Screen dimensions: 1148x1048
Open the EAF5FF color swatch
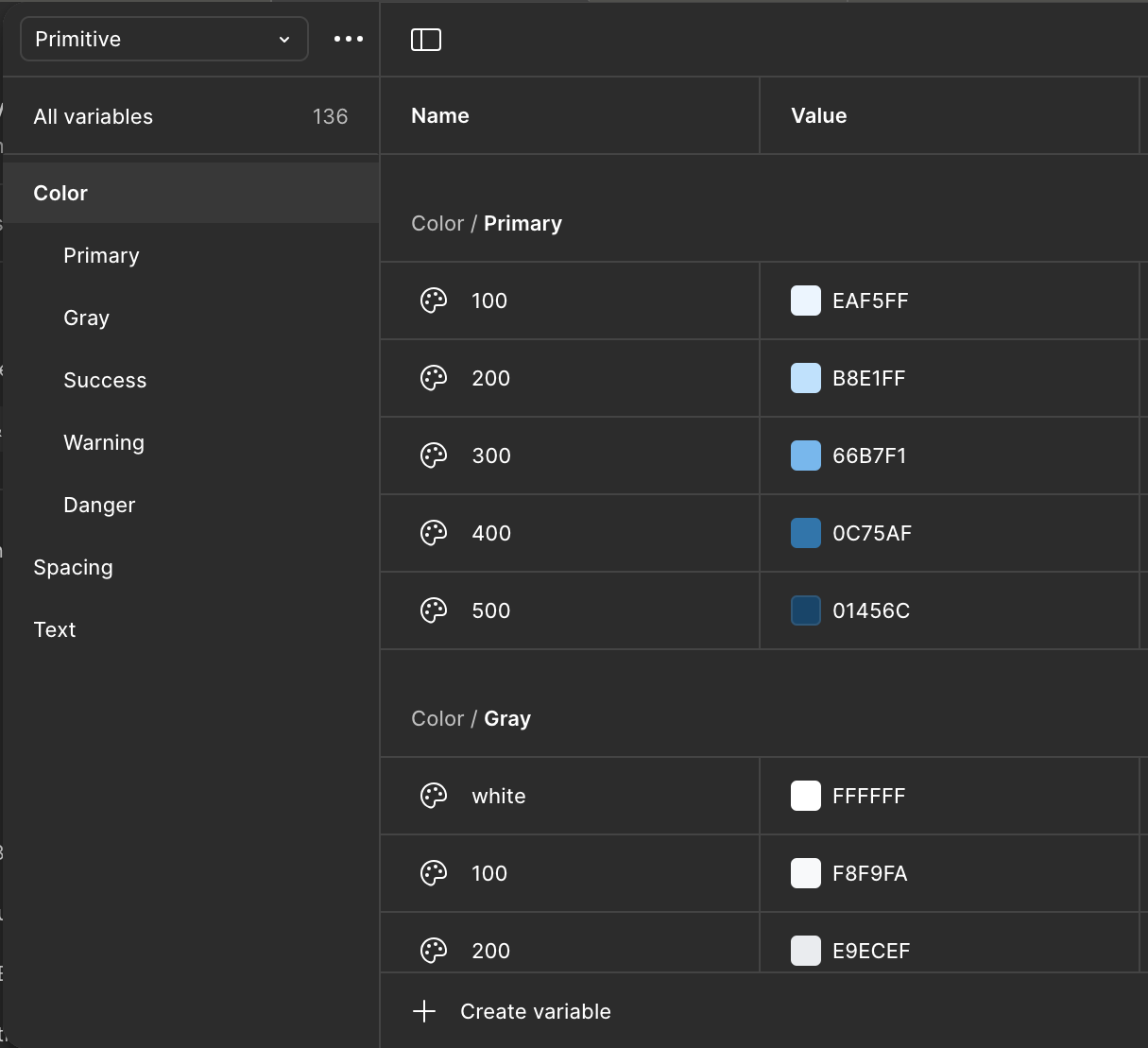[x=806, y=301]
